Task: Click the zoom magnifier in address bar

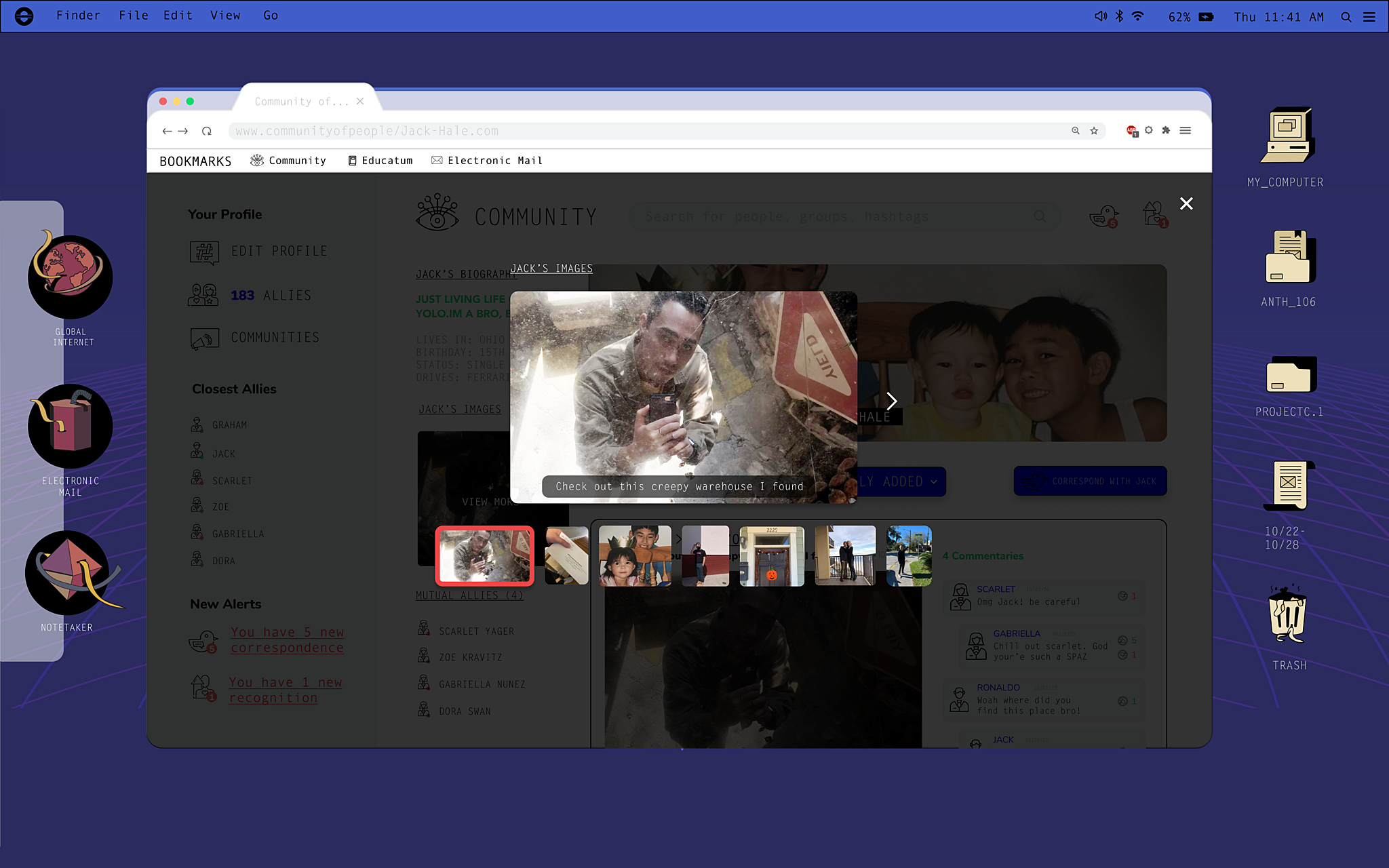Action: [x=1076, y=130]
